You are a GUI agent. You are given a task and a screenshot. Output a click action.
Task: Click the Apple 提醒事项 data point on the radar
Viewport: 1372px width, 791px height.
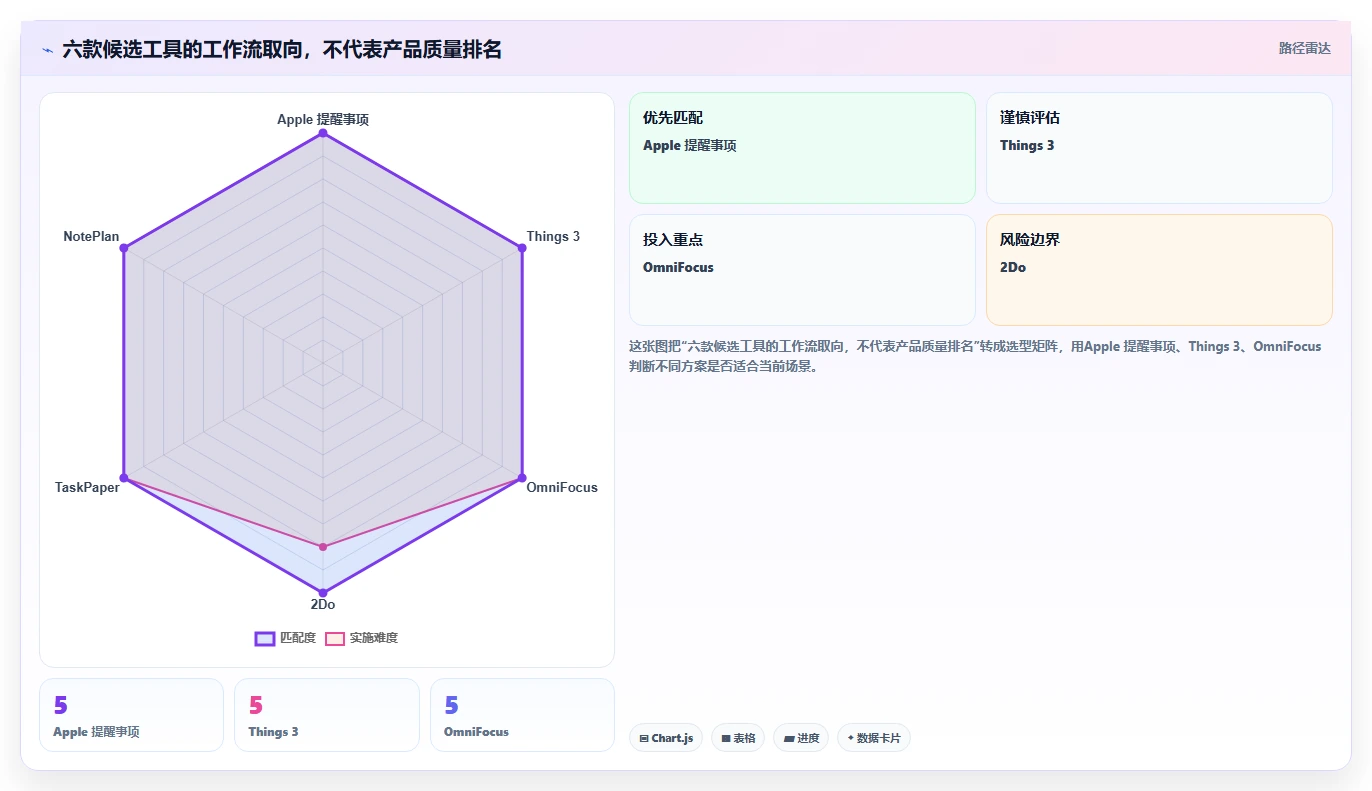[323, 133]
